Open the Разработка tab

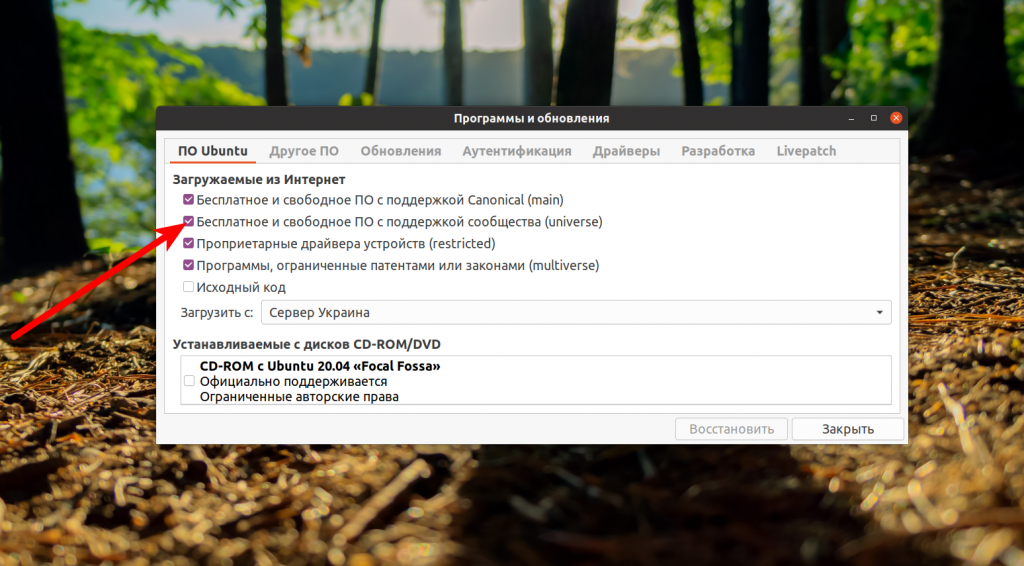coord(717,151)
